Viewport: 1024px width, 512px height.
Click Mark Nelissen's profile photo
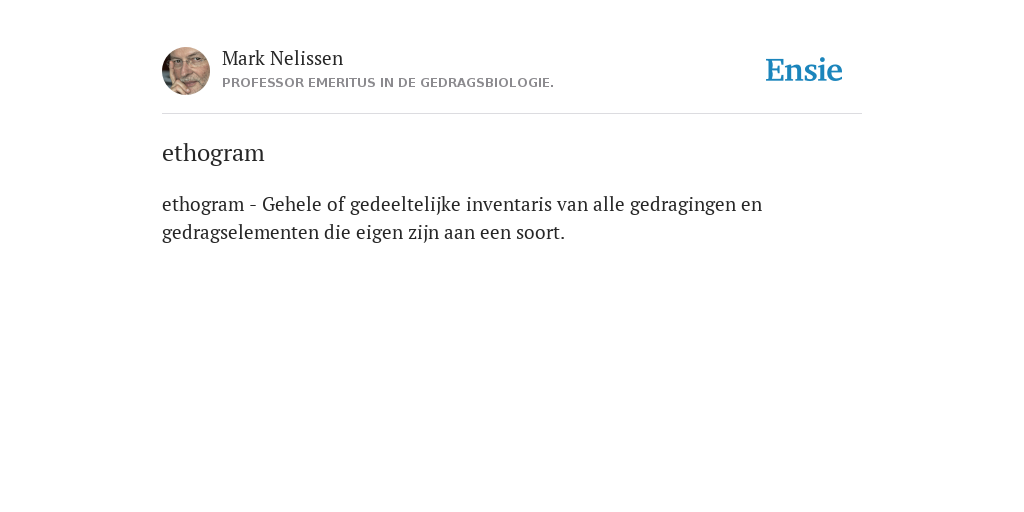[186, 71]
